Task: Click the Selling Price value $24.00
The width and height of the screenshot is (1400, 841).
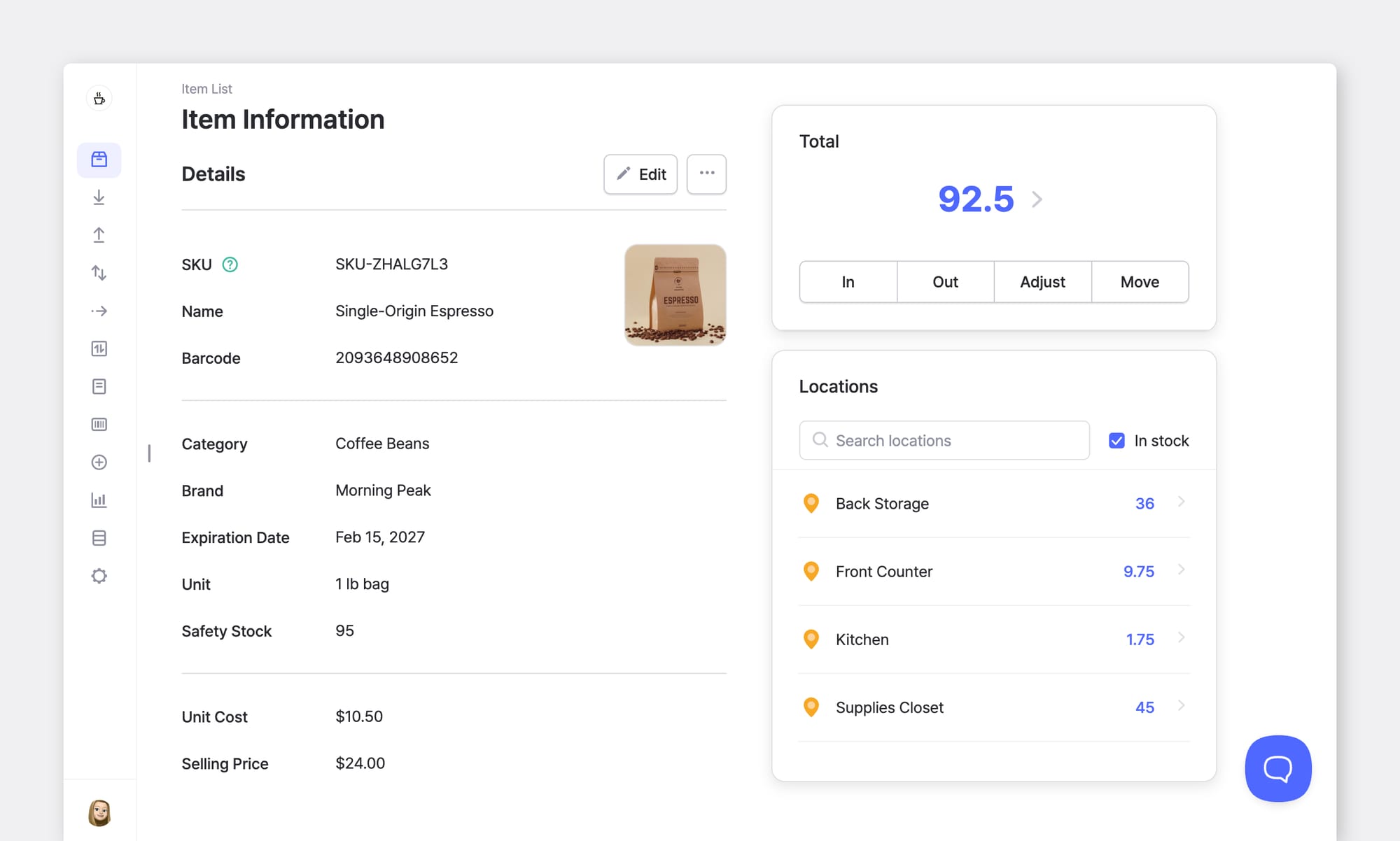Action: (360, 763)
